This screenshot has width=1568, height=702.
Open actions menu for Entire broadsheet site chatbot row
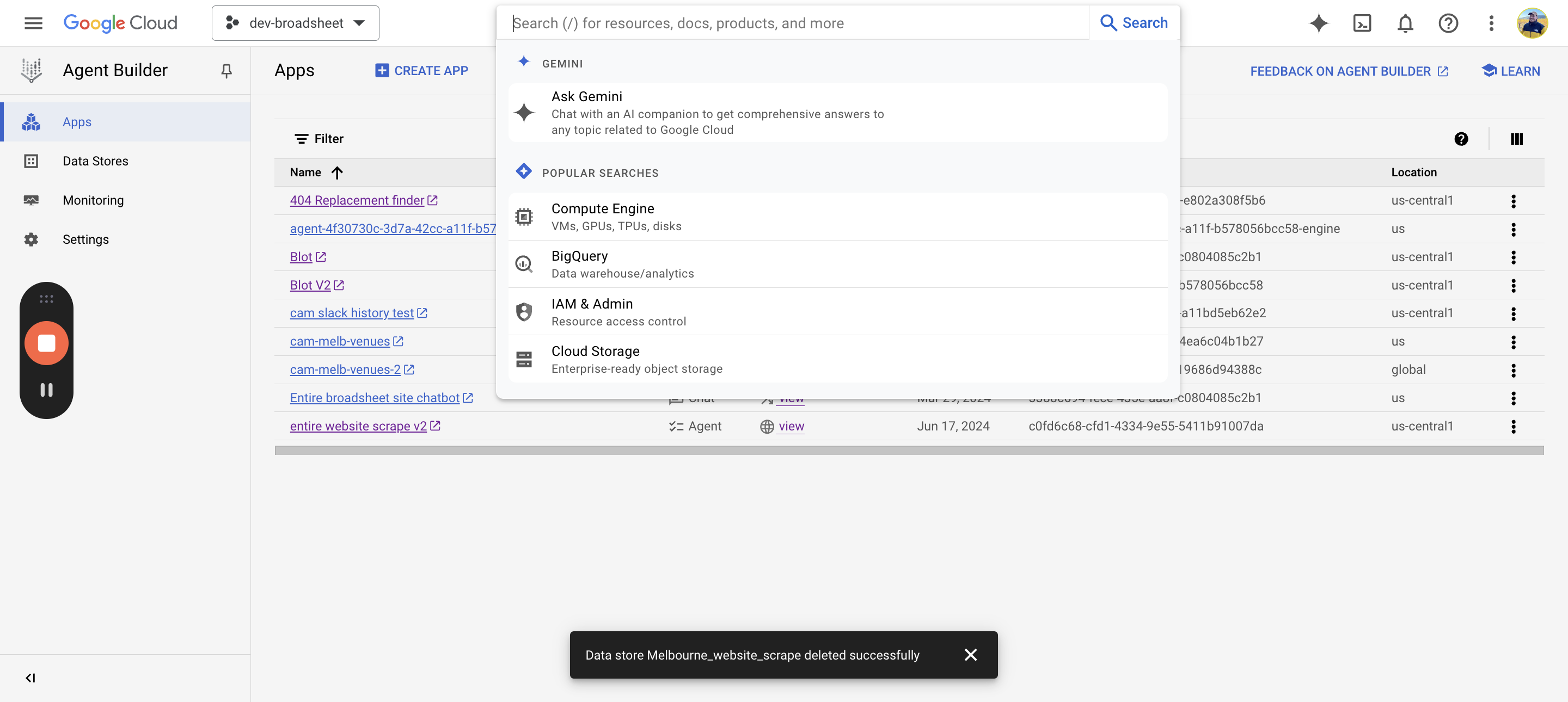pos(1512,398)
